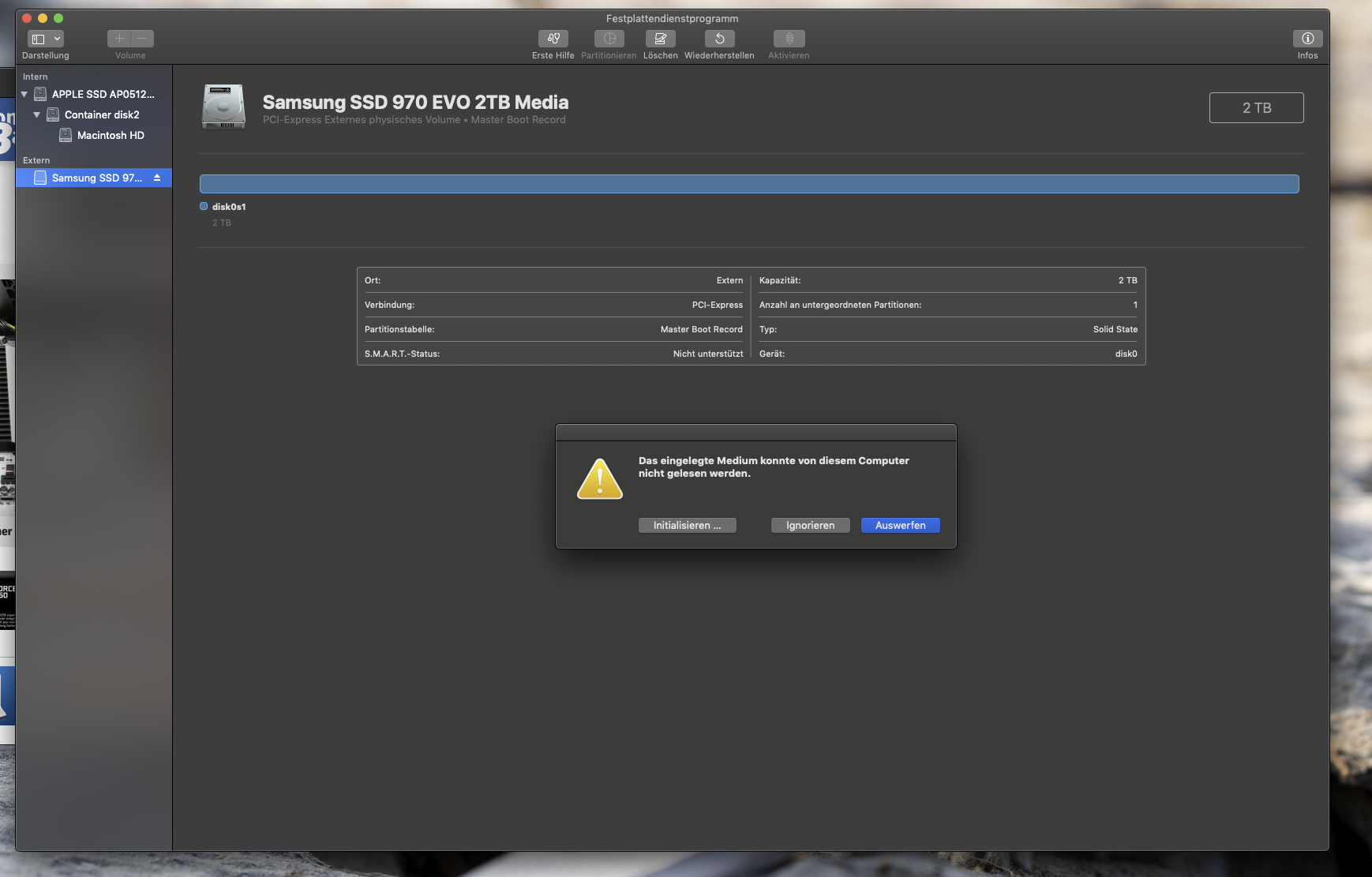The image size is (1372, 877).
Task: Click the Löschen erase icon
Action: coord(660,39)
